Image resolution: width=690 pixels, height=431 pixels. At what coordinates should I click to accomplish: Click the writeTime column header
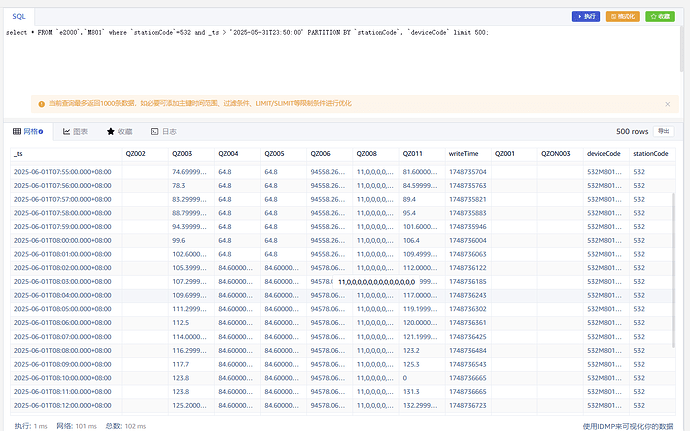(462, 153)
